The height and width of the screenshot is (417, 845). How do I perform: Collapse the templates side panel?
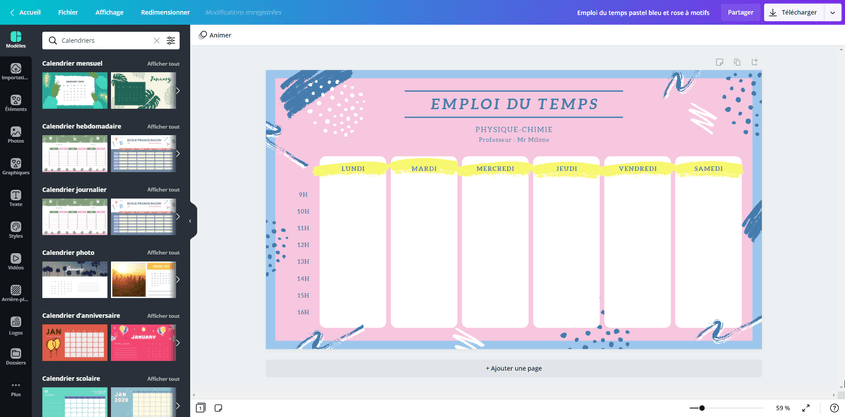[190, 221]
